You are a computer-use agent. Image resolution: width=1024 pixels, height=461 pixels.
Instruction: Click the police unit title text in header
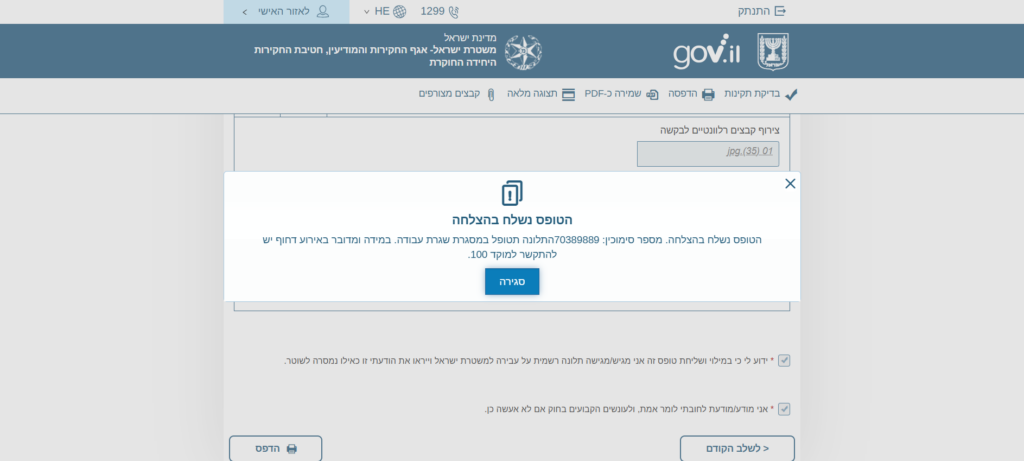click(x=376, y=50)
